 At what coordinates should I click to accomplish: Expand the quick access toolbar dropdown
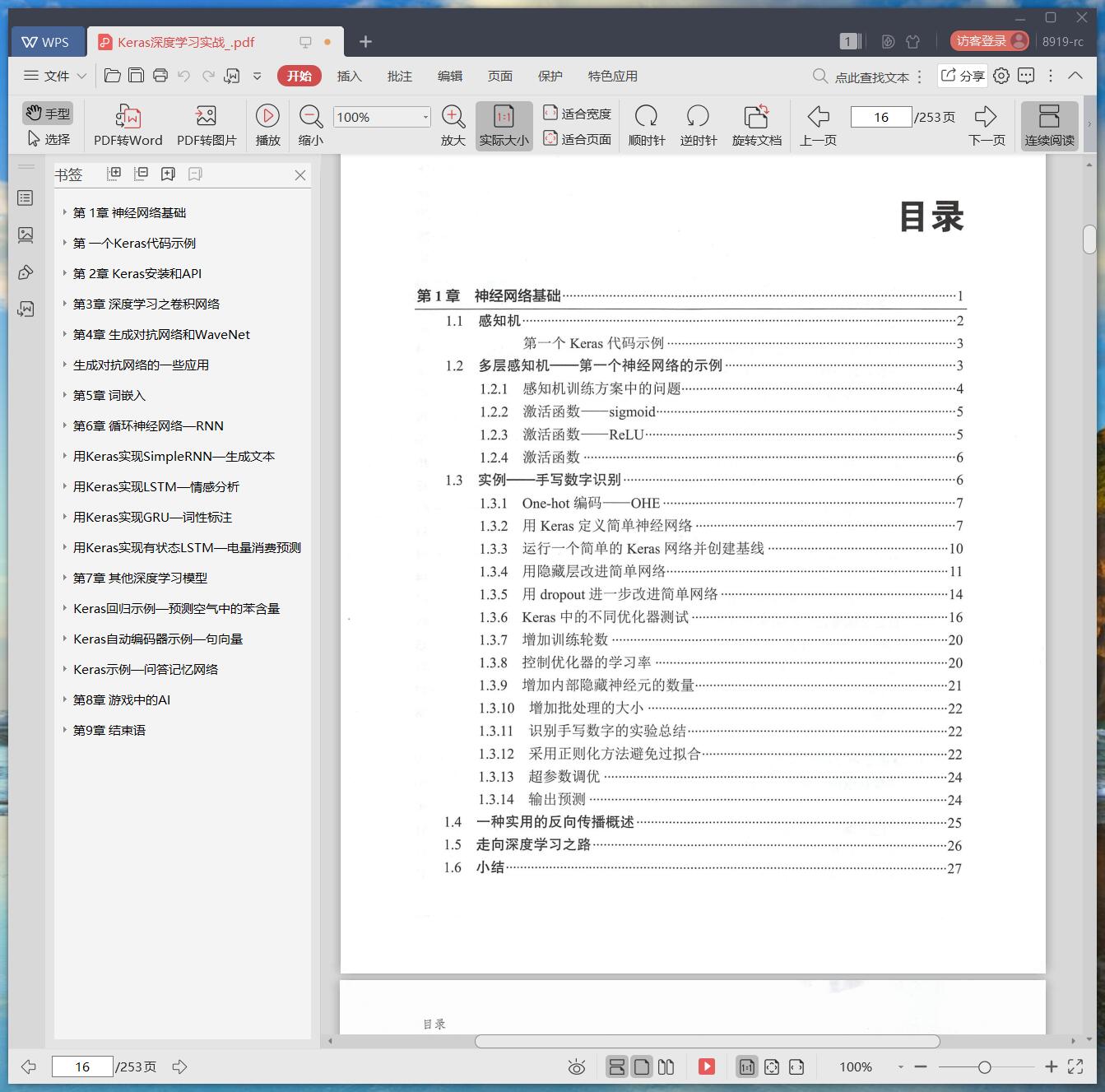pos(257,76)
